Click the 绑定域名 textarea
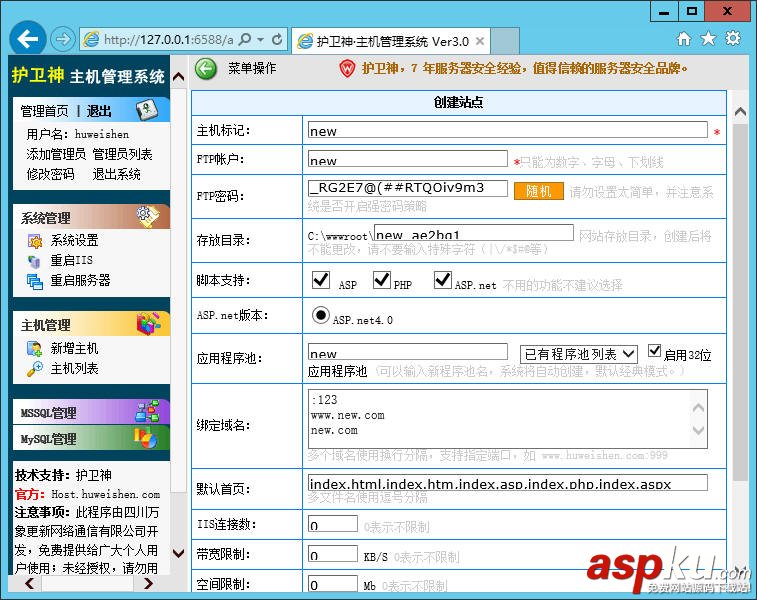Image resolution: width=757 pixels, height=600 pixels. pos(508,419)
